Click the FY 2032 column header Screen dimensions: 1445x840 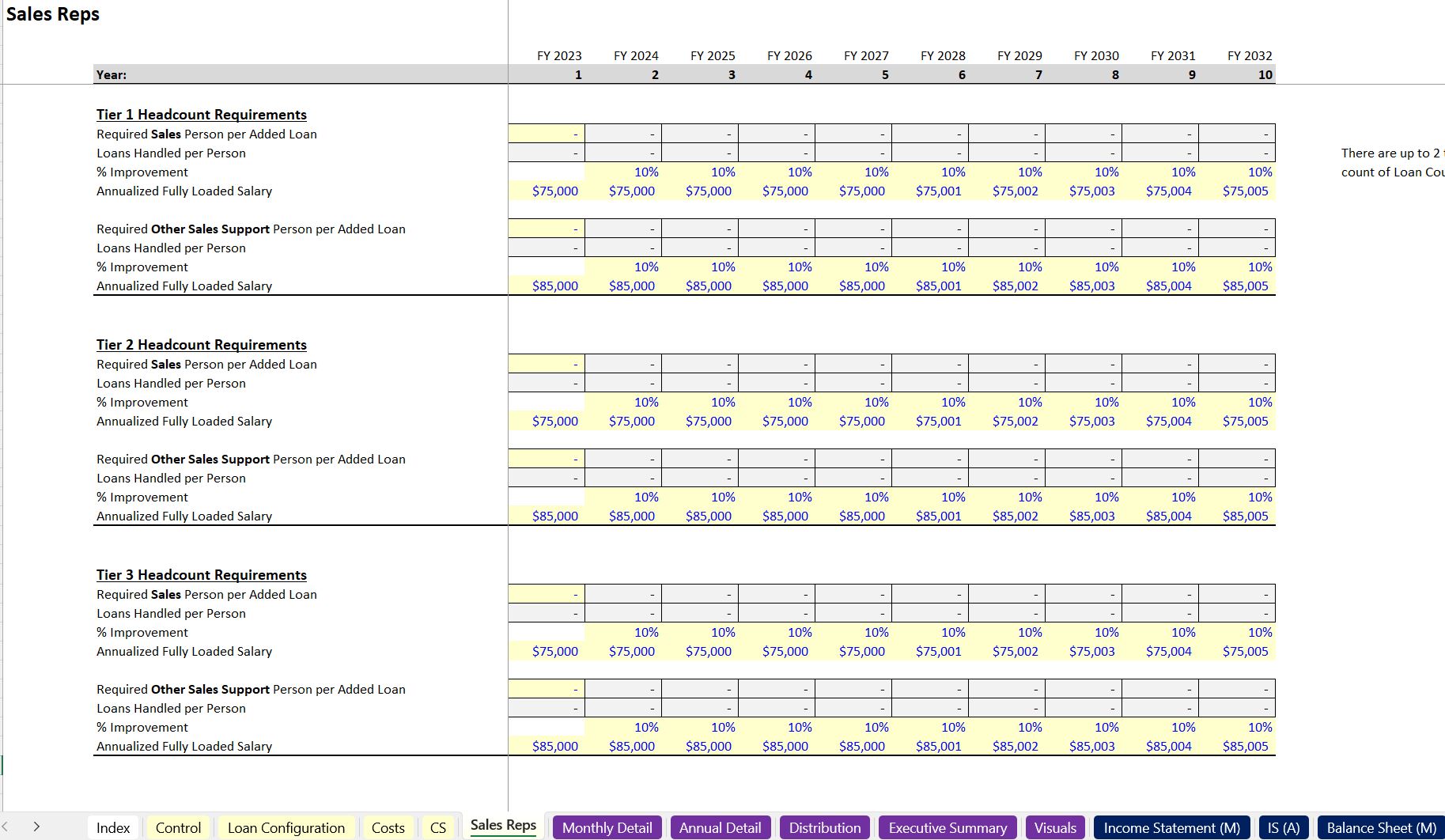(x=1249, y=55)
